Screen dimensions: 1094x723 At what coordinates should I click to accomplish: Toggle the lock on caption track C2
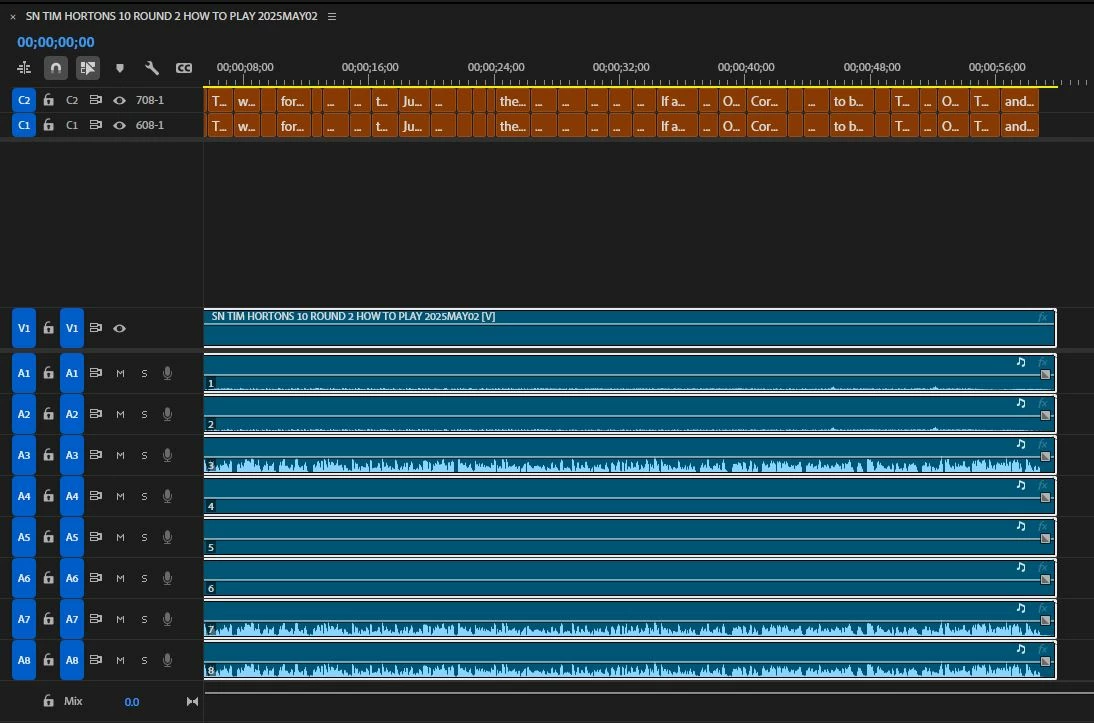pyautogui.click(x=48, y=100)
